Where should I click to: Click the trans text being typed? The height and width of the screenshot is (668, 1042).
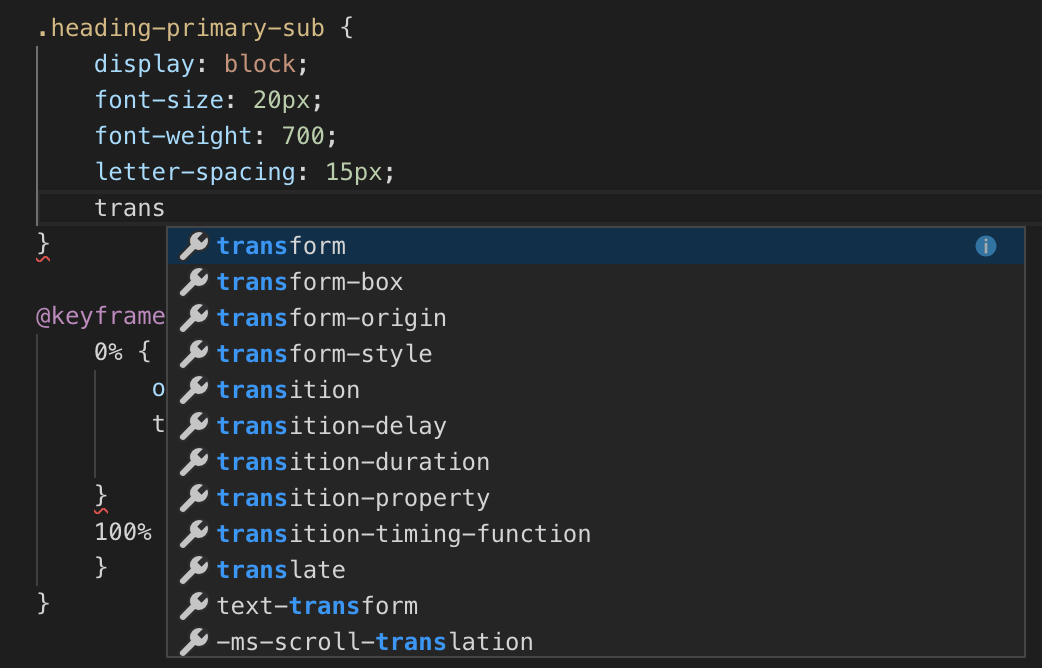point(129,207)
